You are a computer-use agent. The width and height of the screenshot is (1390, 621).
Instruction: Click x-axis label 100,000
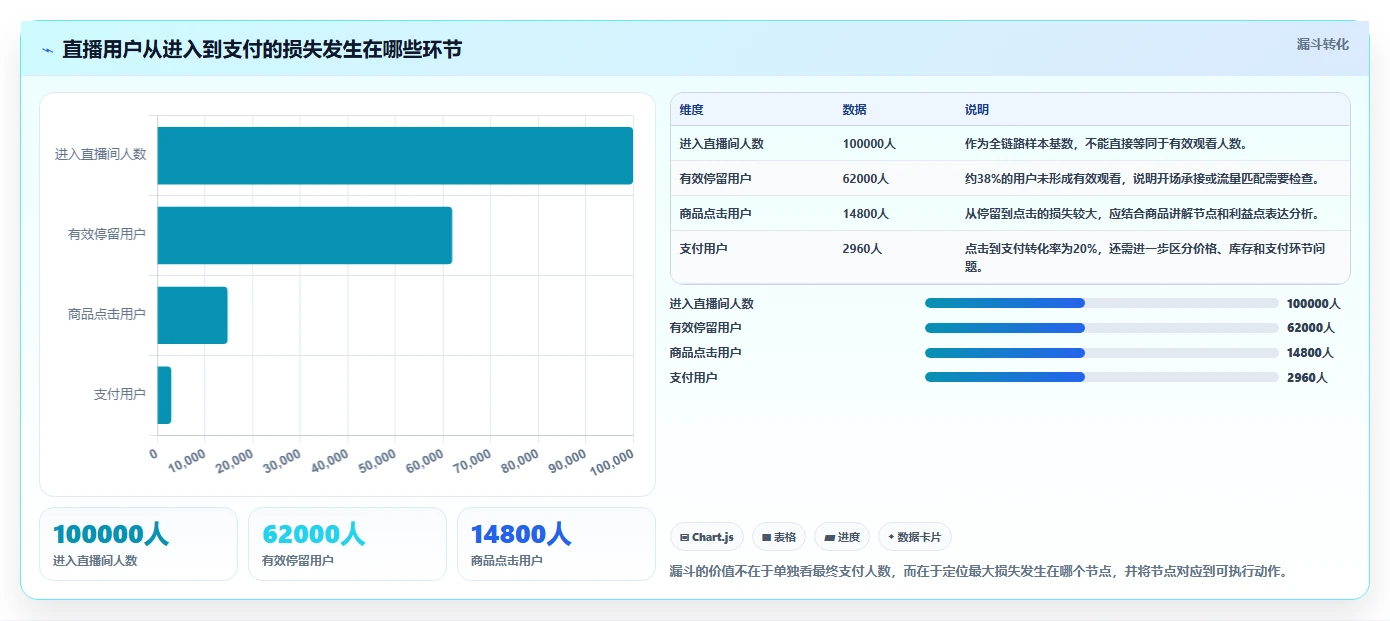click(611, 463)
